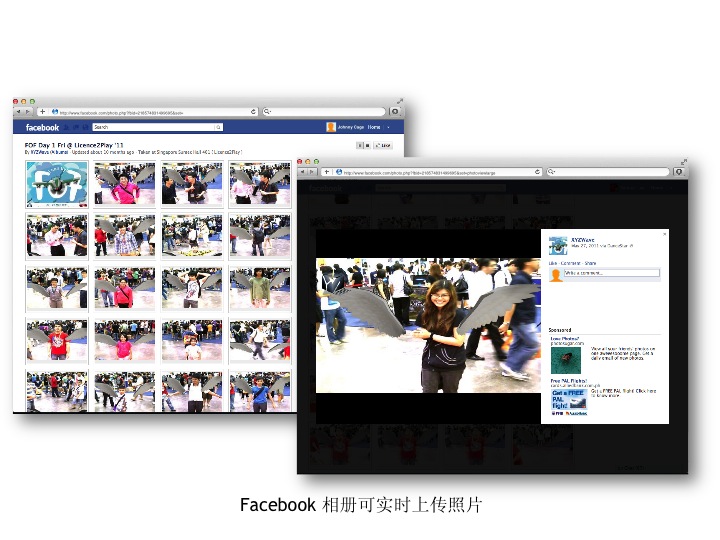Viewport: 720px width, 540px height.
Task: Add bookmark plus button in photo viewer window
Action: point(326,172)
